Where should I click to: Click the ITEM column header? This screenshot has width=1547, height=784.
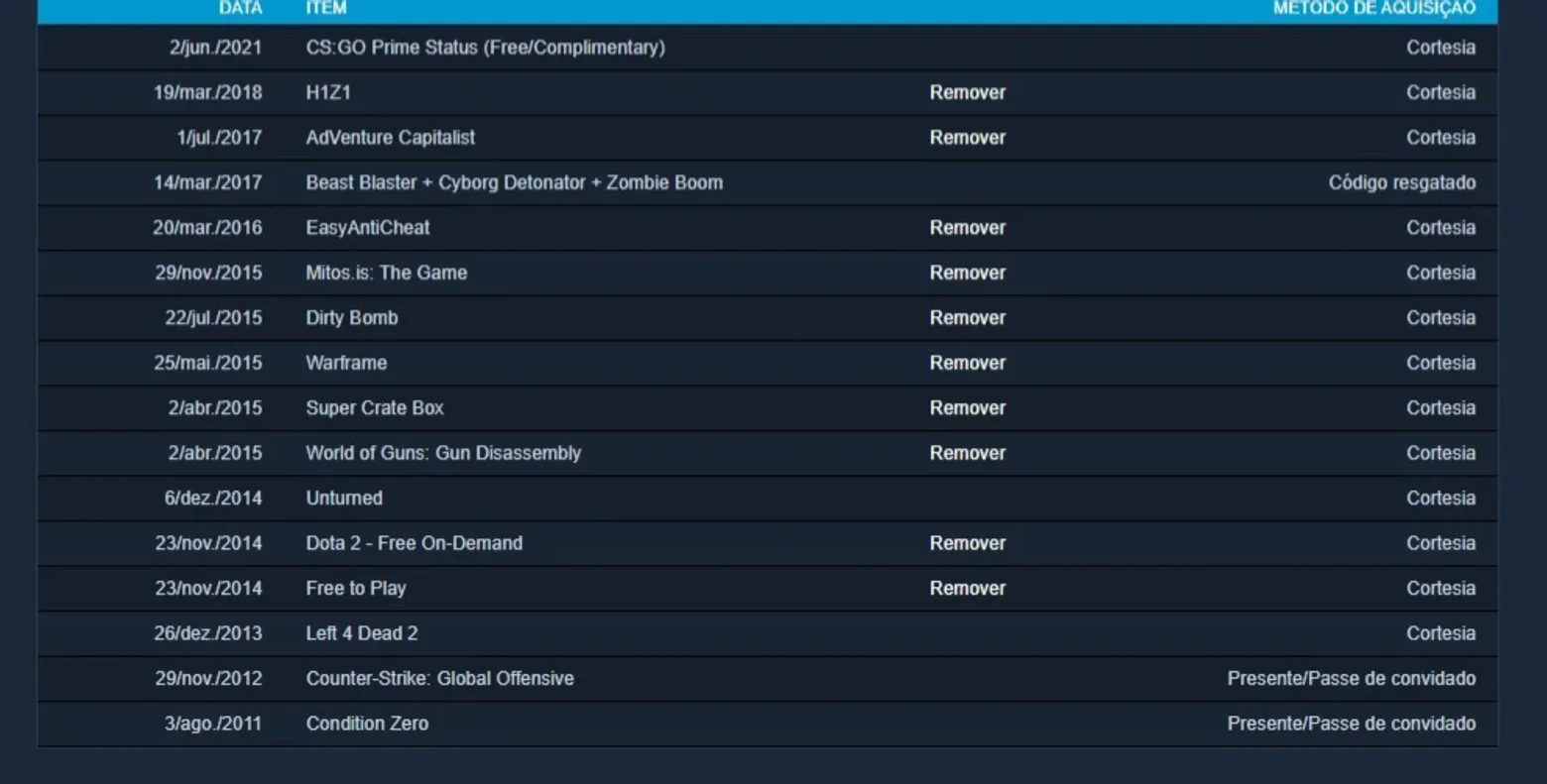(326, 8)
